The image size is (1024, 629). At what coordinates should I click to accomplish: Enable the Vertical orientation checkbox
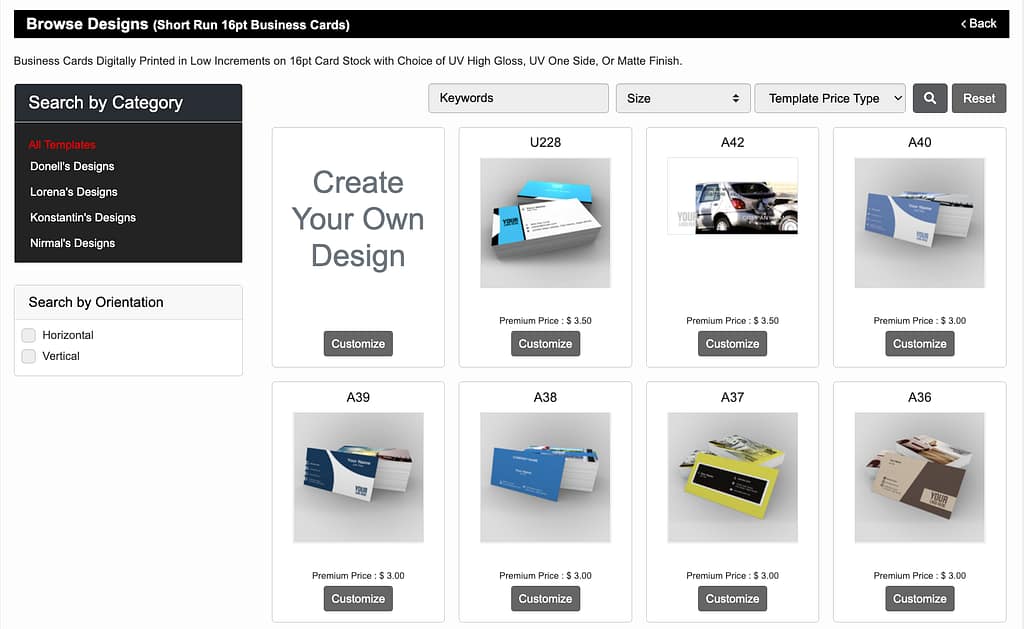click(29, 356)
